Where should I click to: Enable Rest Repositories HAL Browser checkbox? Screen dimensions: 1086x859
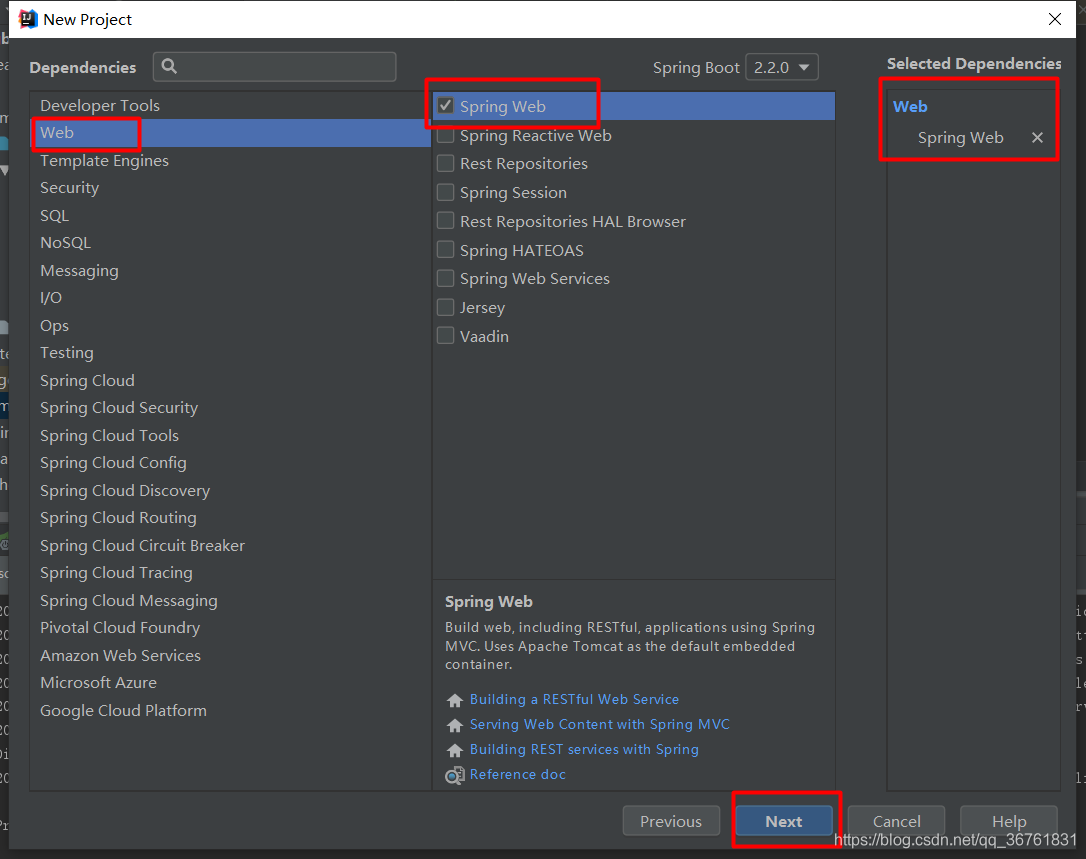pyautogui.click(x=446, y=221)
